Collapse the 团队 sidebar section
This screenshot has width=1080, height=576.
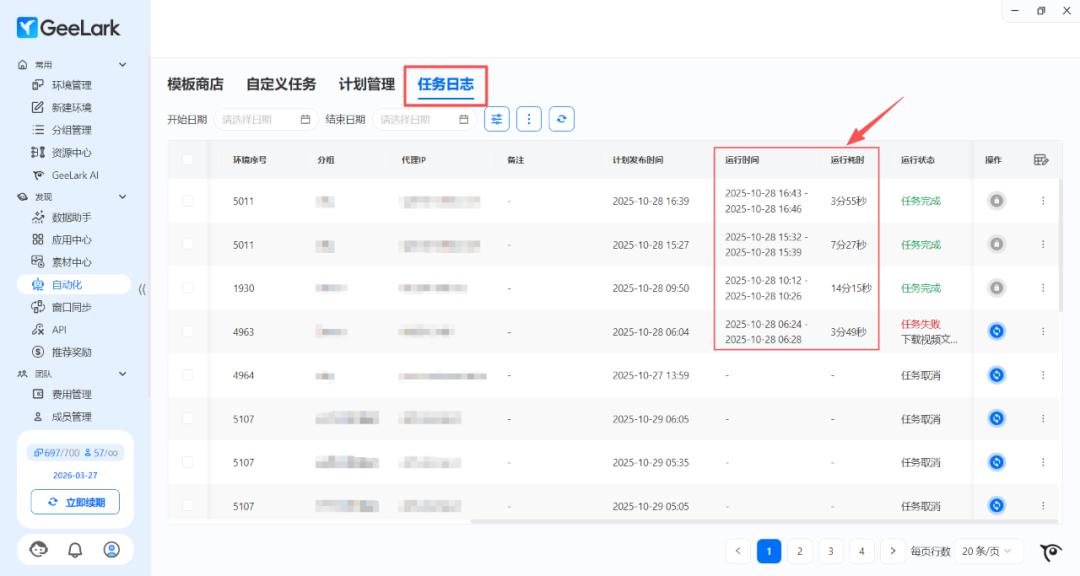pyautogui.click(x=123, y=374)
